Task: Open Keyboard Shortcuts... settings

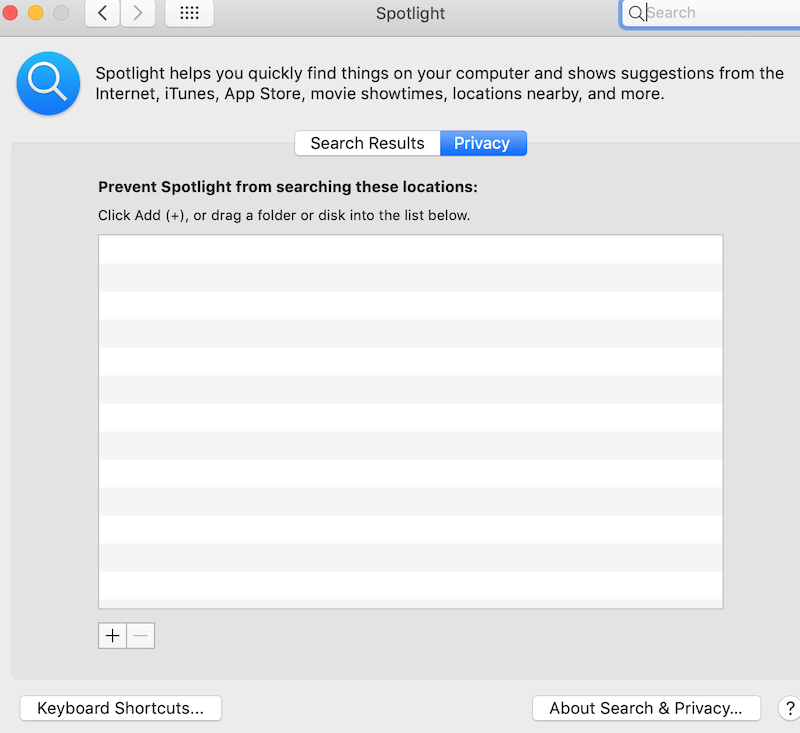Action: coord(120,708)
